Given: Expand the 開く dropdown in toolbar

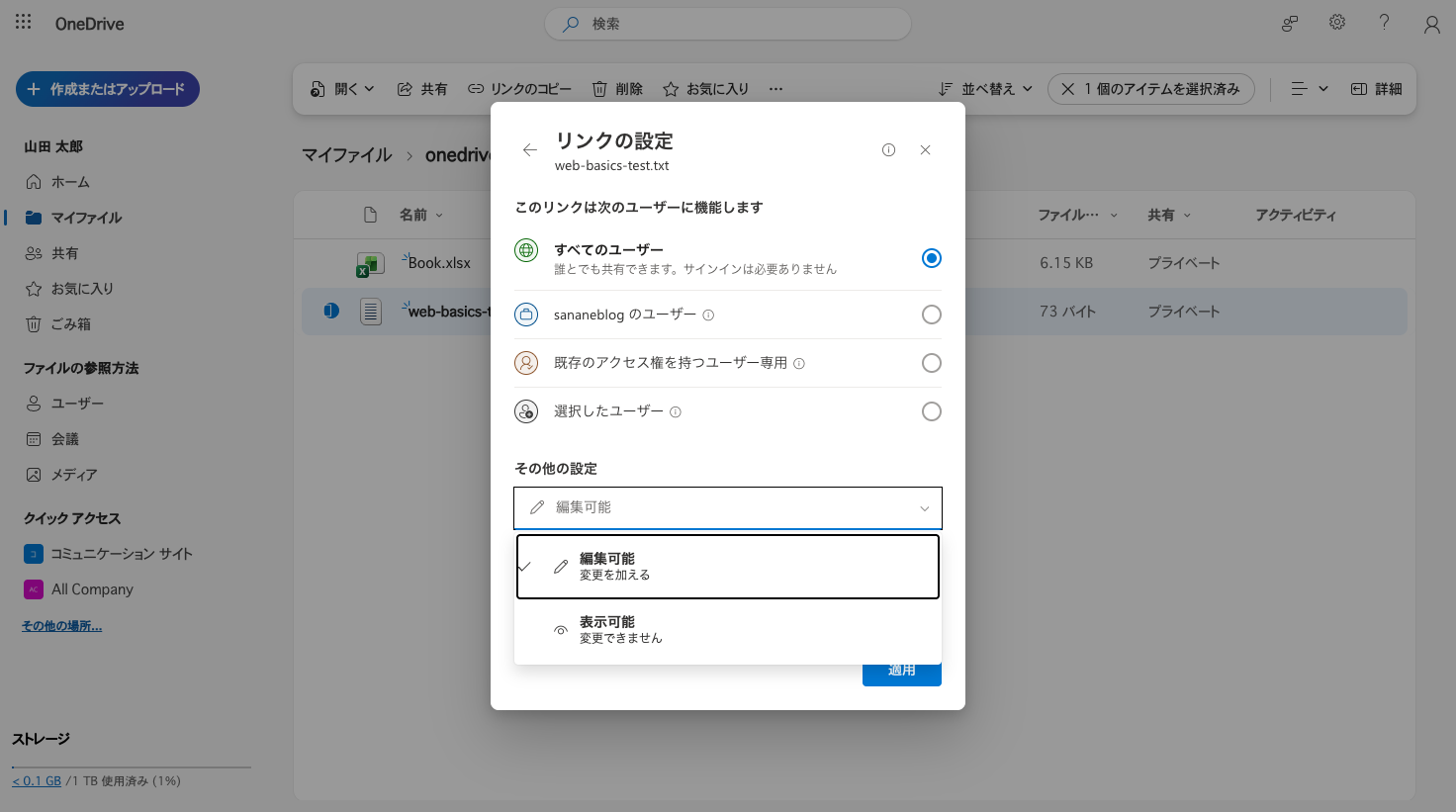Looking at the screenshot, I should click(x=342, y=89).
